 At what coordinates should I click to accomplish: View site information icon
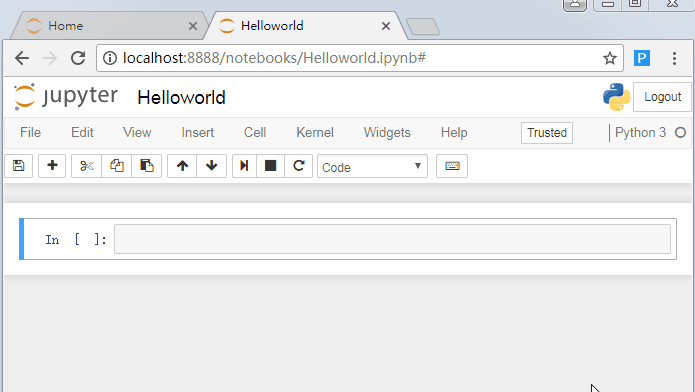point(110,58)
